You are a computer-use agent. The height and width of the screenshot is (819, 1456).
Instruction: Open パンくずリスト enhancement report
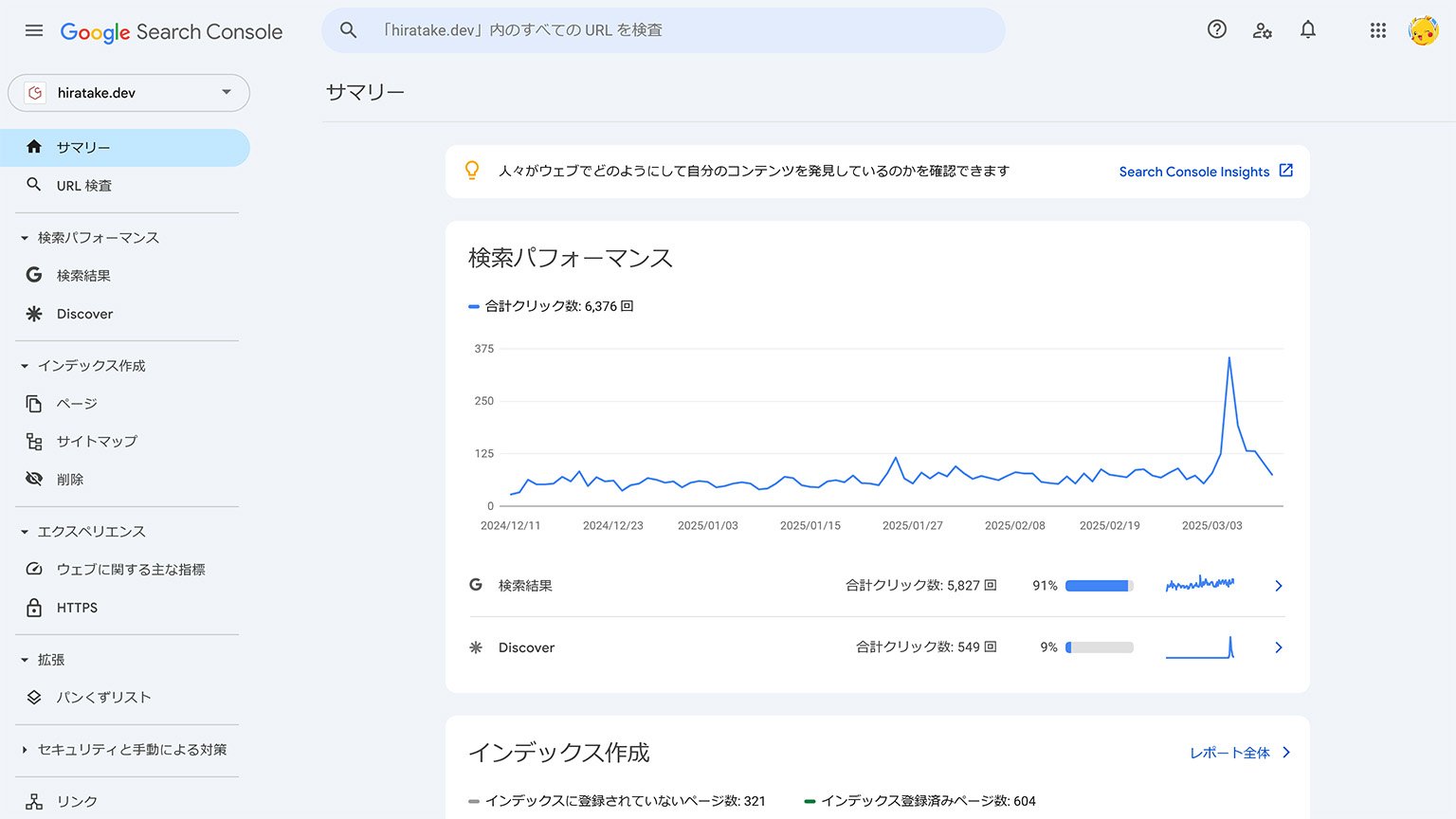pos(125,698)
